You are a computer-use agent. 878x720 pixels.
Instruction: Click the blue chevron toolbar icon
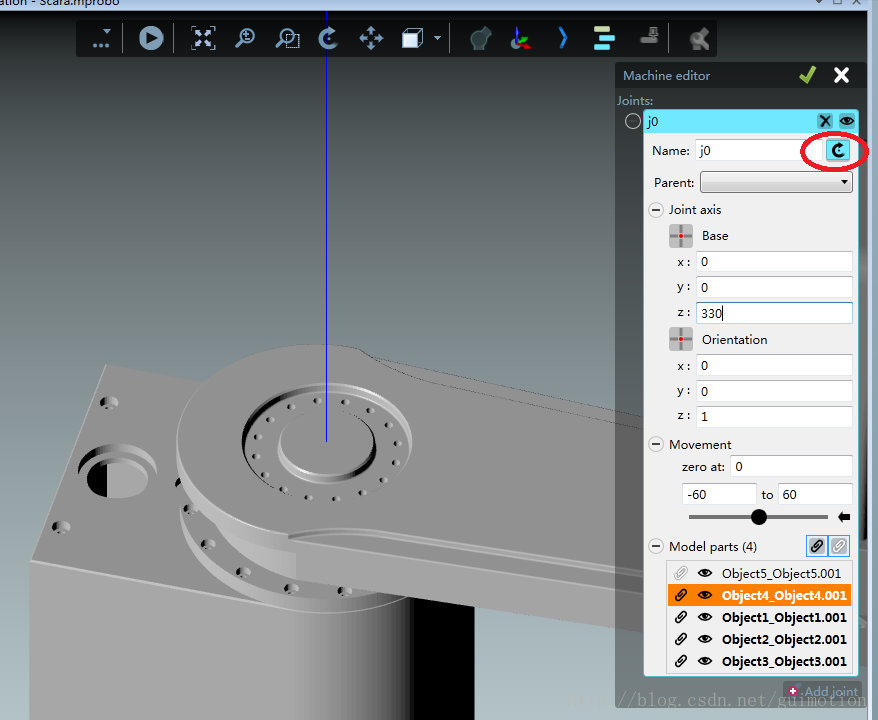click(x=562, y=39)
